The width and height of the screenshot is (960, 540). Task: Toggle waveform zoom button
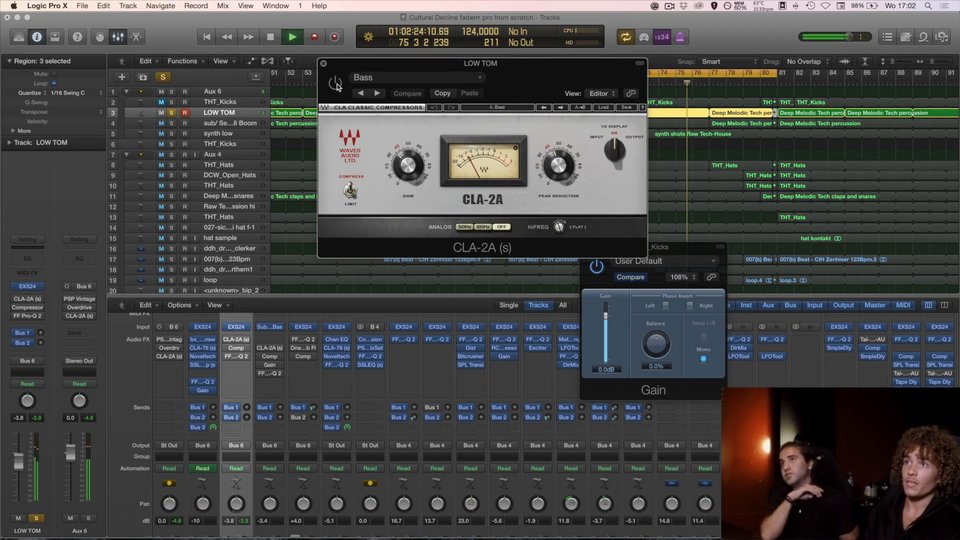click(x=844, y=62)
